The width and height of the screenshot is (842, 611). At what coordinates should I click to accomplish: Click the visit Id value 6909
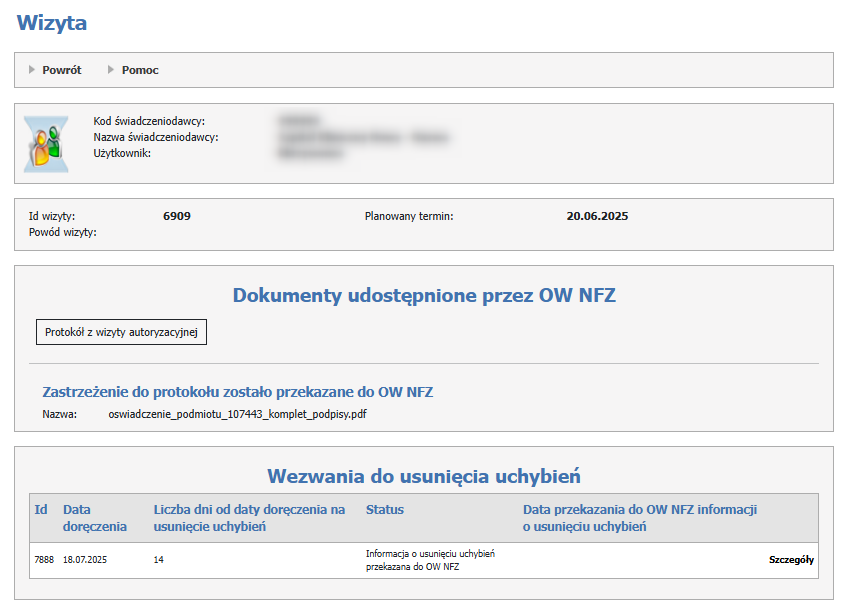point(177,216)
